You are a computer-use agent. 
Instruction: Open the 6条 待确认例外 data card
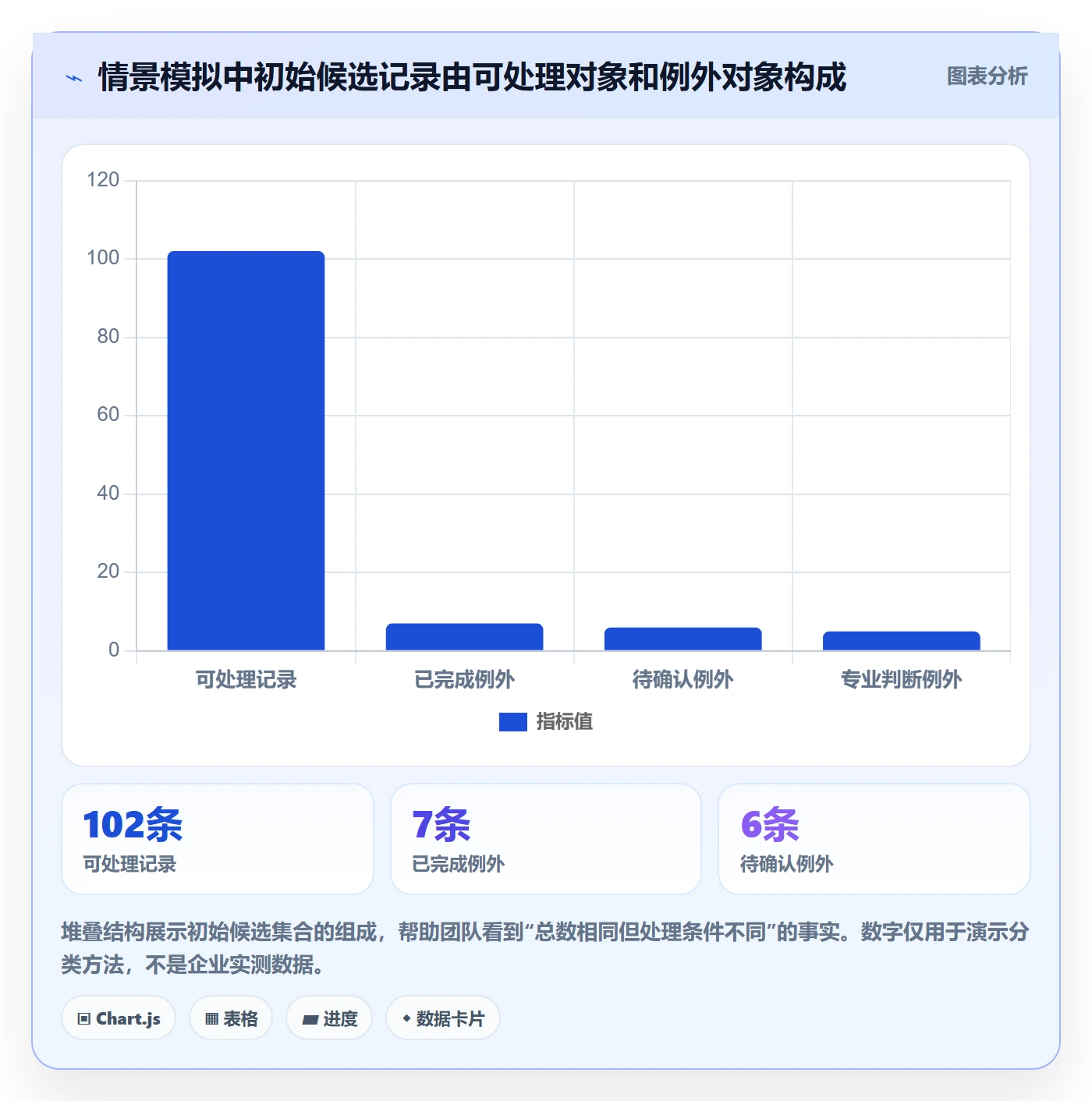click(874, 839)
